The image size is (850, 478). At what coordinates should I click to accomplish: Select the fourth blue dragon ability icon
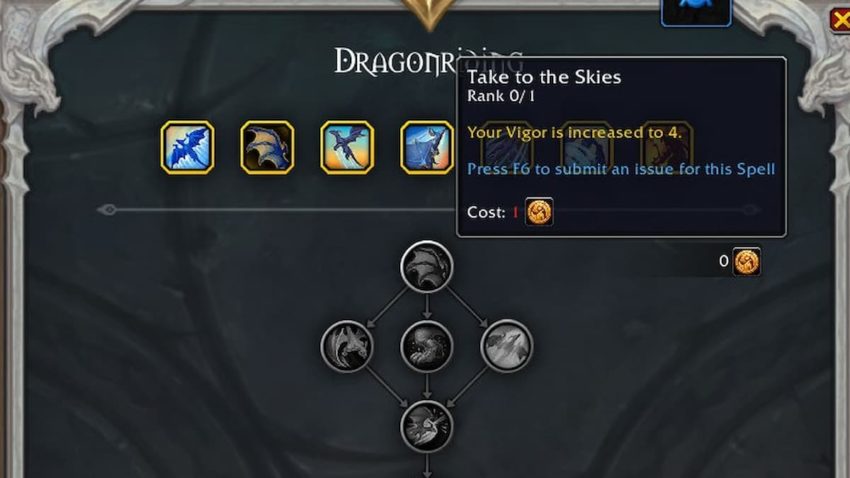[427, 147]
